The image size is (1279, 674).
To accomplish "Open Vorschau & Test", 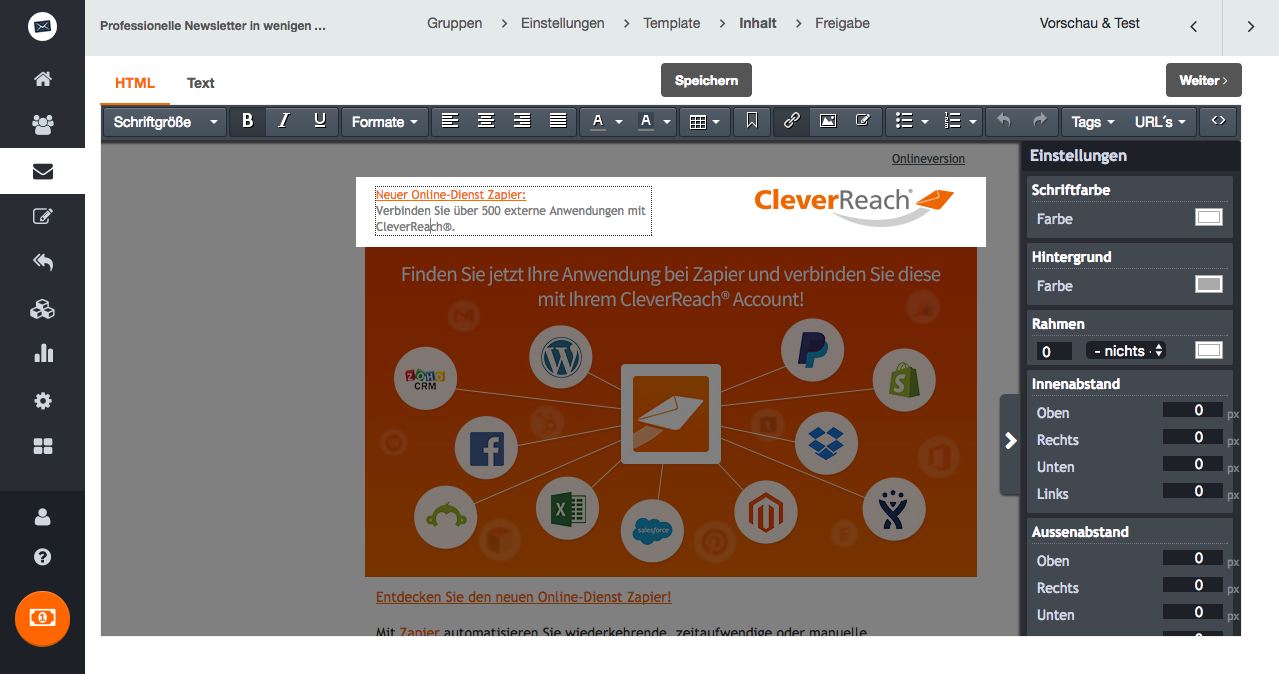I will coord(1090,23).
